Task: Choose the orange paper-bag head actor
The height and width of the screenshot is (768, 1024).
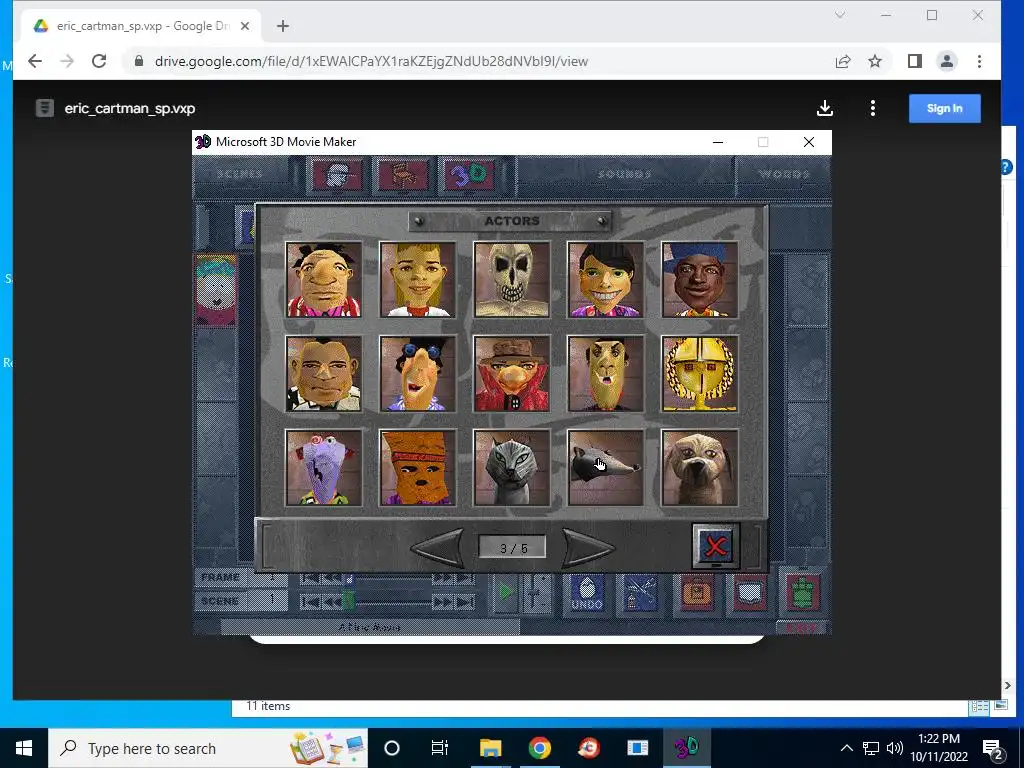Action: click(417, 468)
